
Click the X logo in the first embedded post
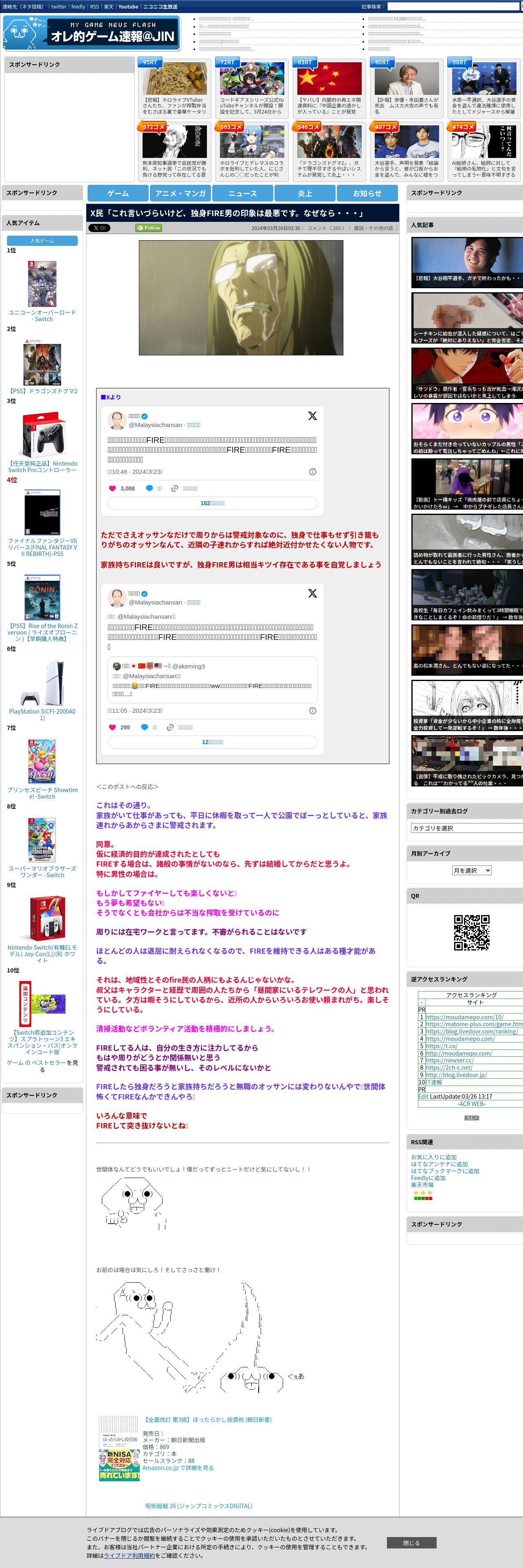(312, 416)
